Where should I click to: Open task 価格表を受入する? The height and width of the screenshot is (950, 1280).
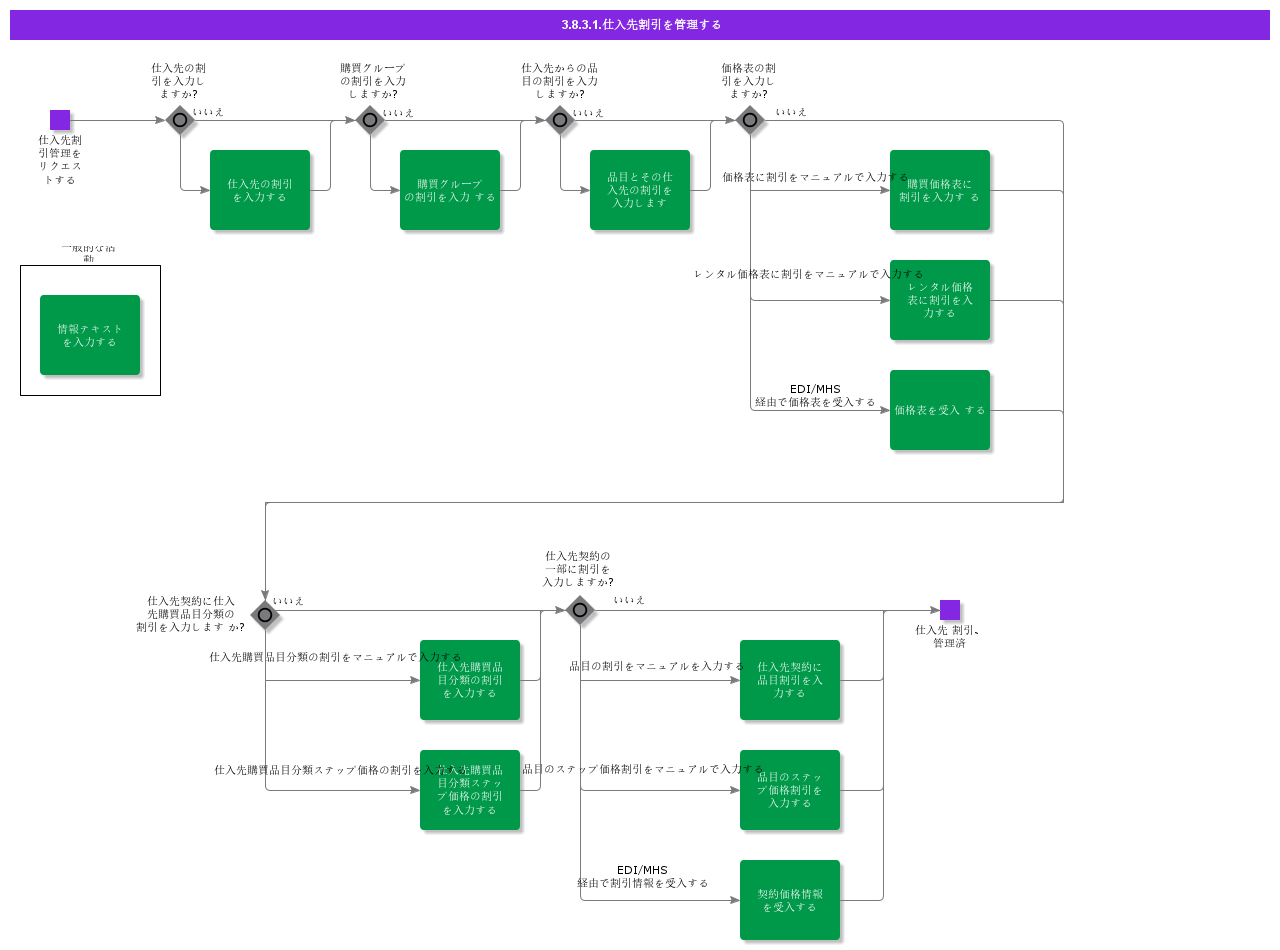click(940, 410)
